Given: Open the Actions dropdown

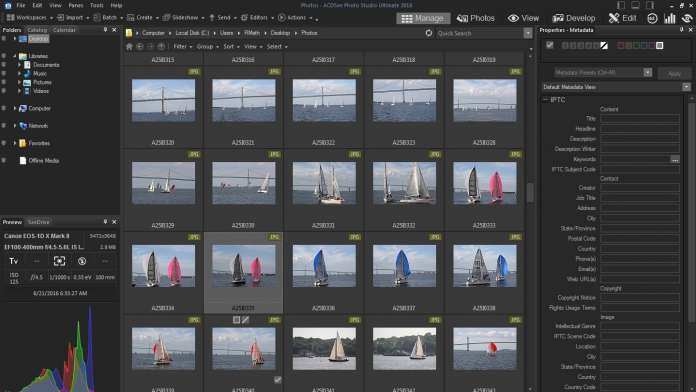Looking at the screenshot, I should [295, 18].
